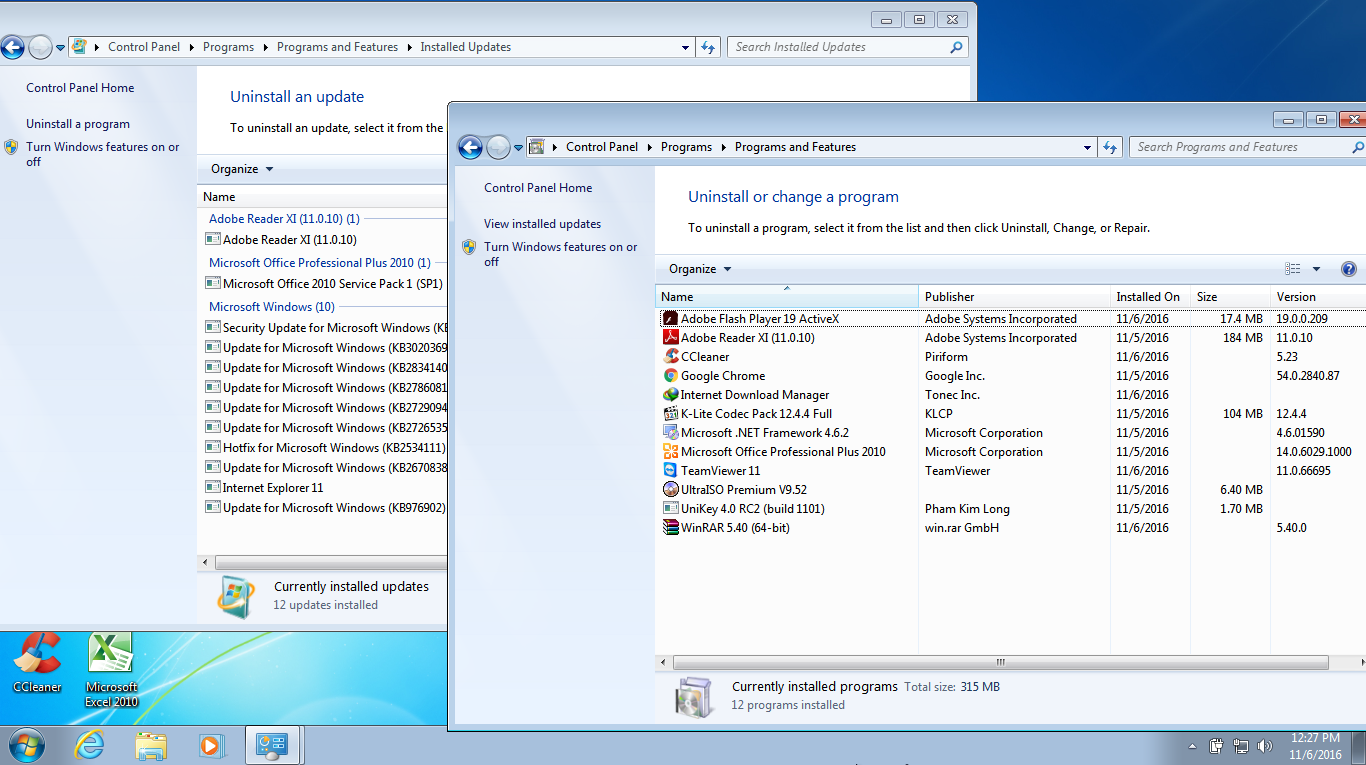Open recent pages dropdown in Installed Updates window
Image resolution: width=1366 pixels, height=765 pixels.
(60, 47)
